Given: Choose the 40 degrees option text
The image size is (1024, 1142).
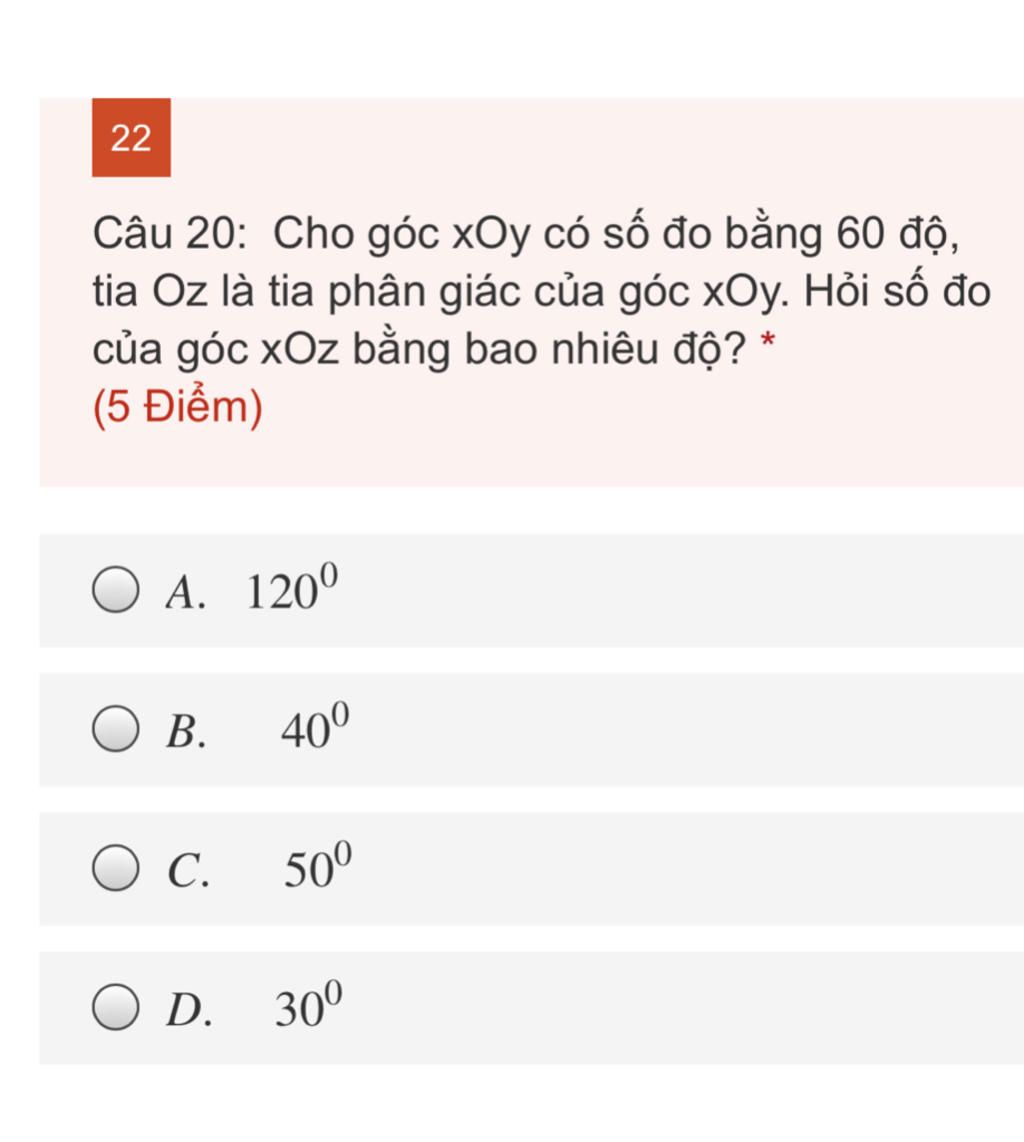Looking at the screenshot, I should pyautogui.click(x=316, y=726).
